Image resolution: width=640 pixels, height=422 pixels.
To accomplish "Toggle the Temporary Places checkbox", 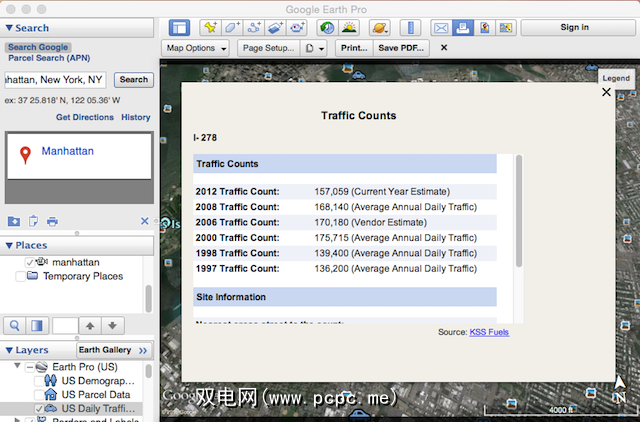I will point(20,276).
